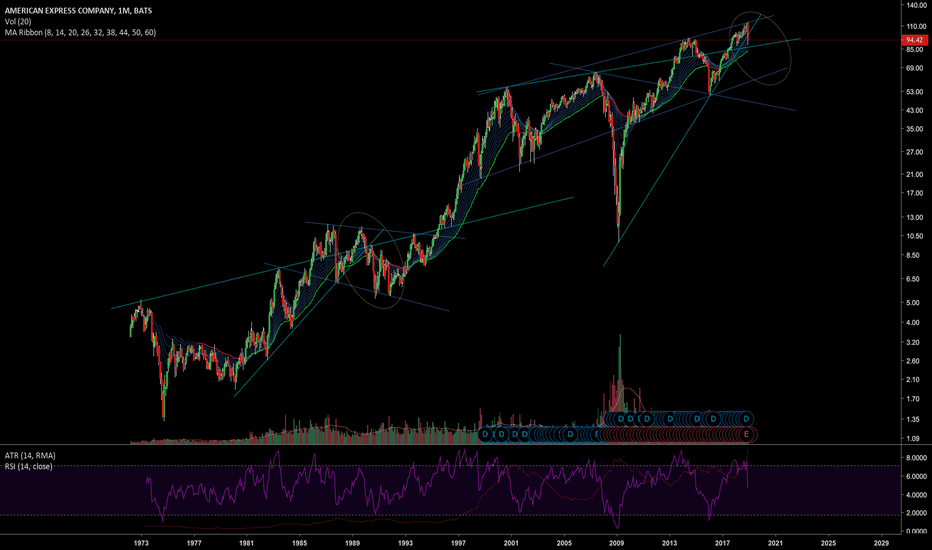
Task: Click the 2001 label on time axis
Action: [511, 543]
